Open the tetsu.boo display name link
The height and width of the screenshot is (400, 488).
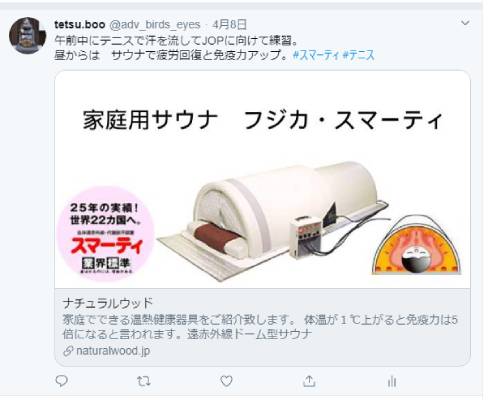point(80,24)
